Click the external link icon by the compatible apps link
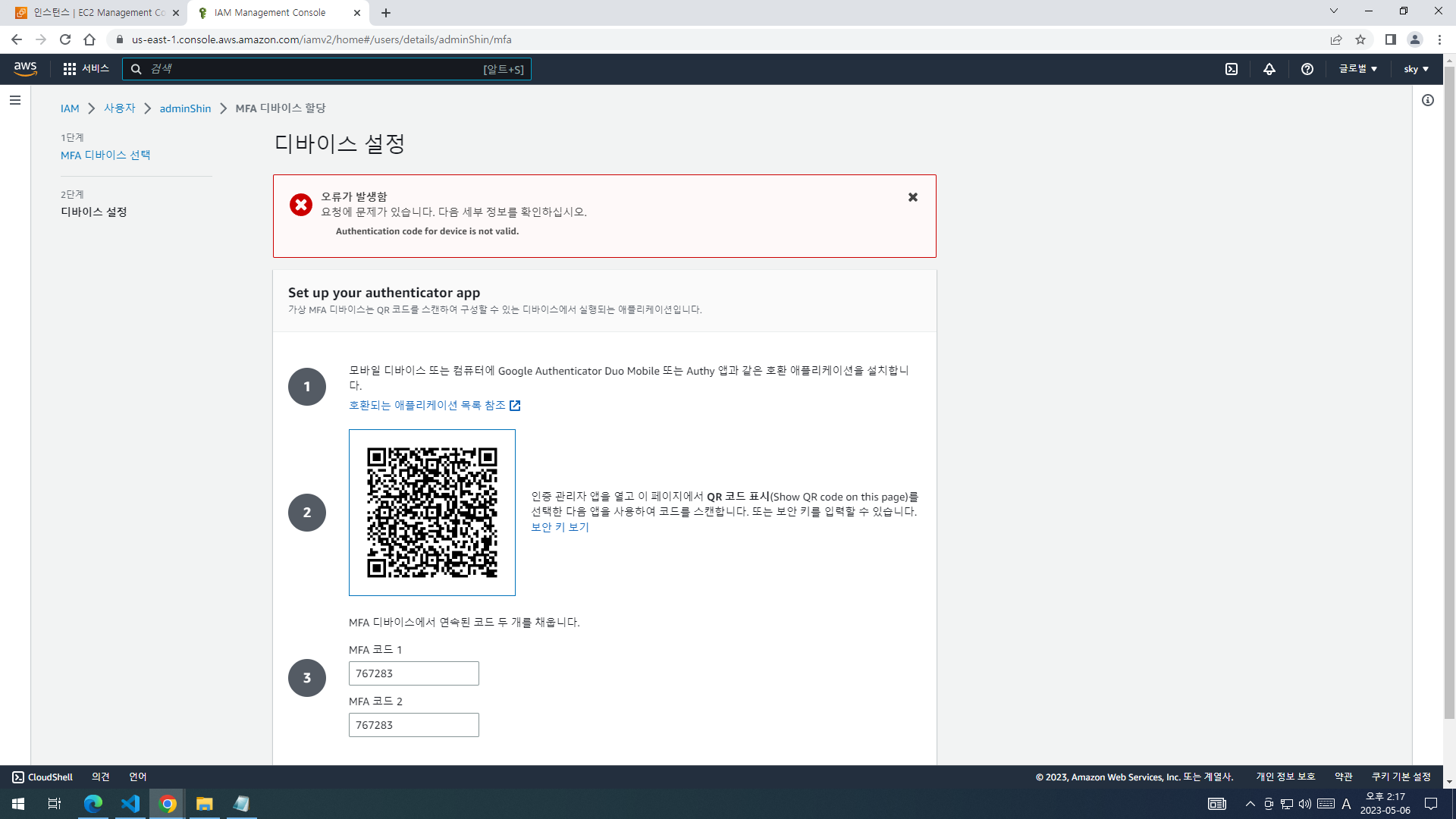The image size is (1456, 819). click(515, 406)
